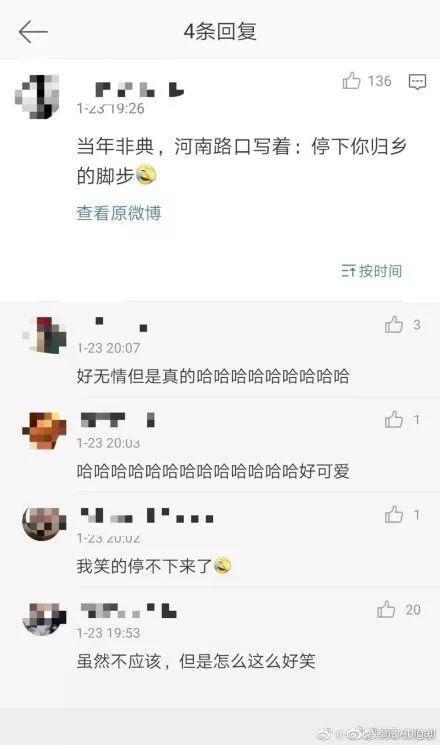
Task: Open the avatar of the 虽然不应该 commenter
Action: pyautogui.click(x=44, y=619)
